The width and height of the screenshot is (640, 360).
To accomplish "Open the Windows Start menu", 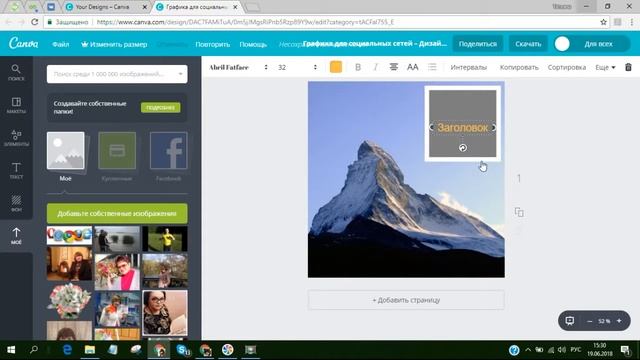I will point(11,350).
